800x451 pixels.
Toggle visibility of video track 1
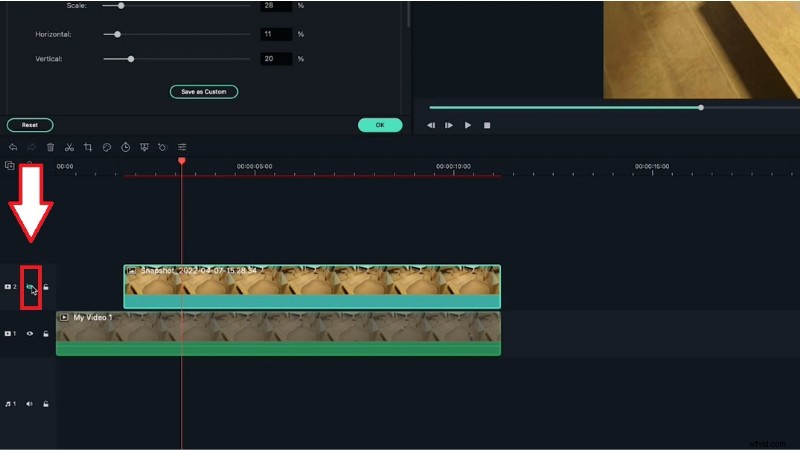(x=30, y=333)
